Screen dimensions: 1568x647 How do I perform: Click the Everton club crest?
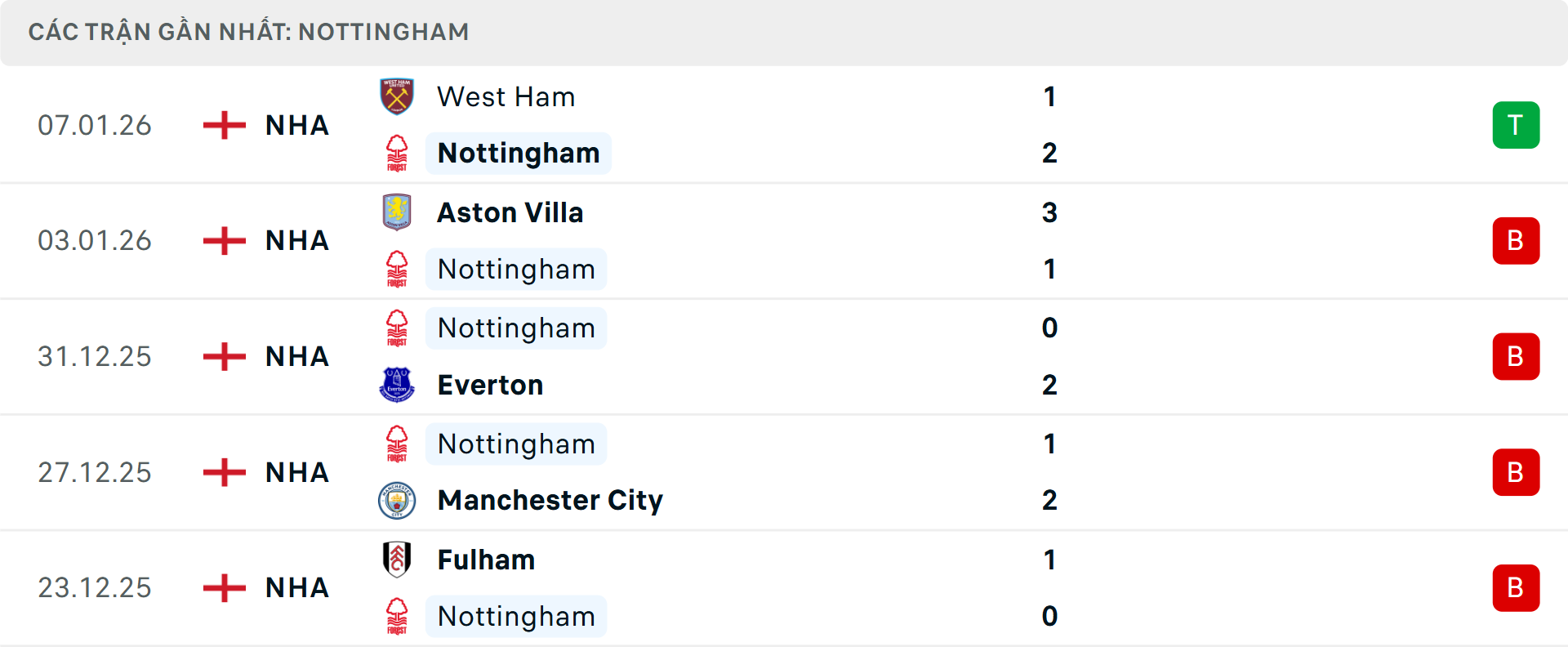[397, 385]
